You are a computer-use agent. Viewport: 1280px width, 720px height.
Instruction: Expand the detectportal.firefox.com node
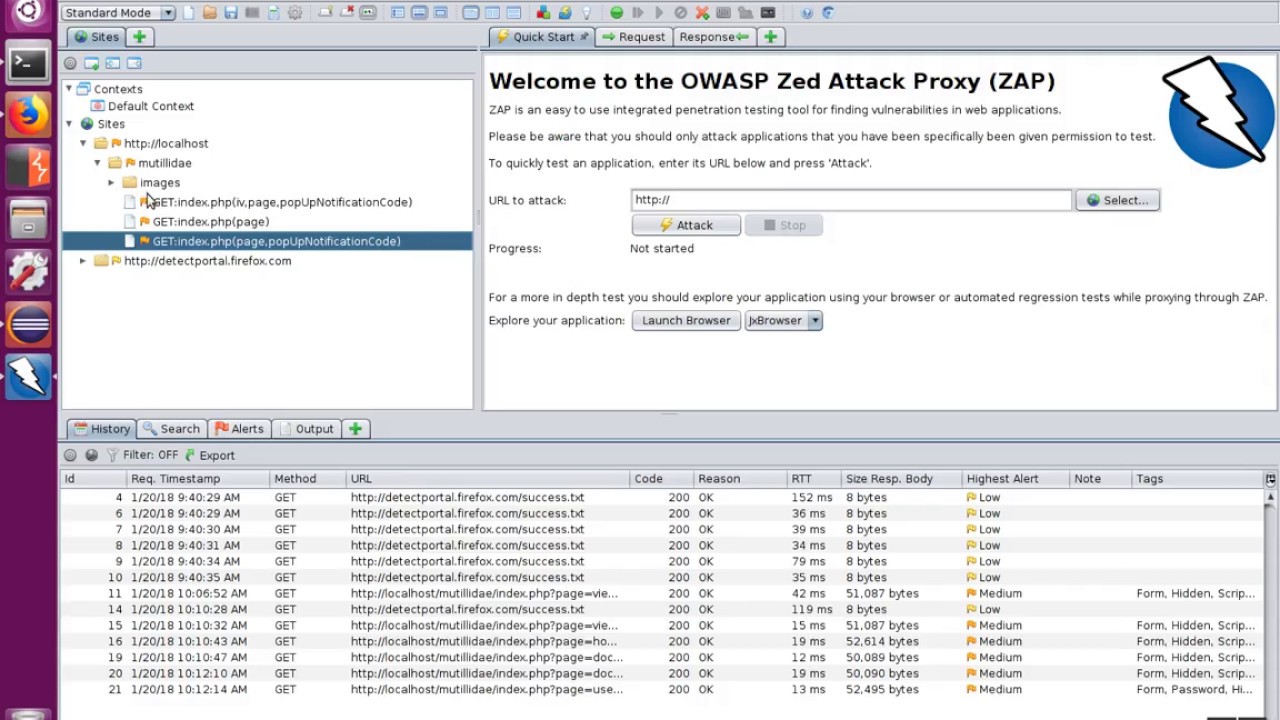click(x=83, y=260)
